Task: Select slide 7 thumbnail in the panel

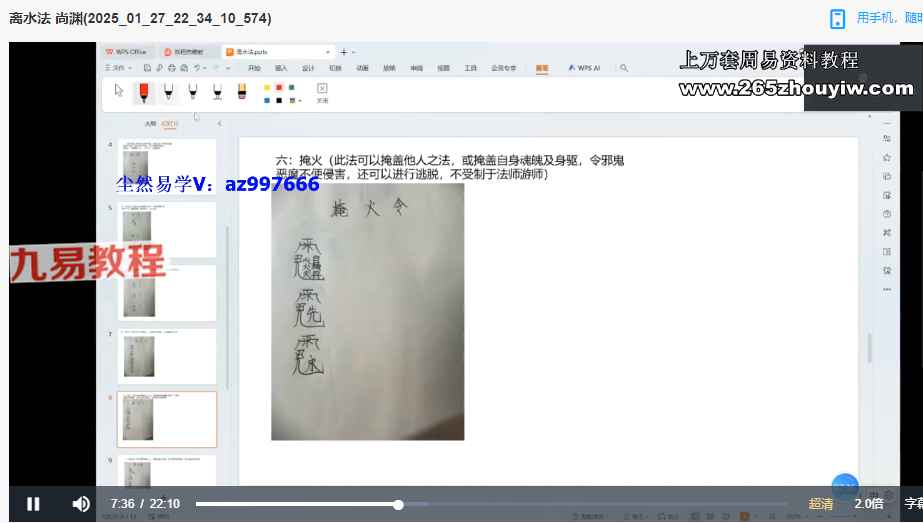Action: [x=166, y=356]
